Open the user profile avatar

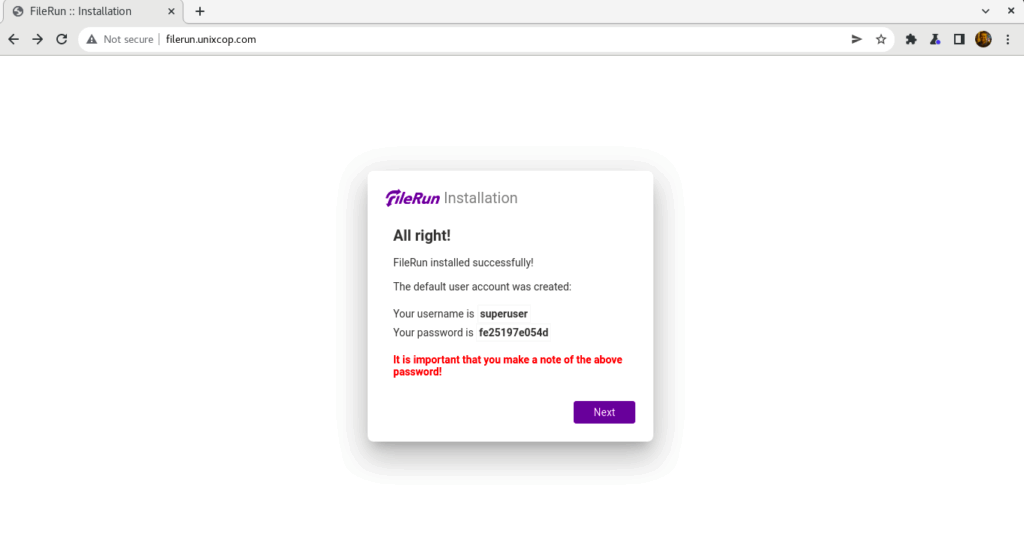click(x=983, y=39)
